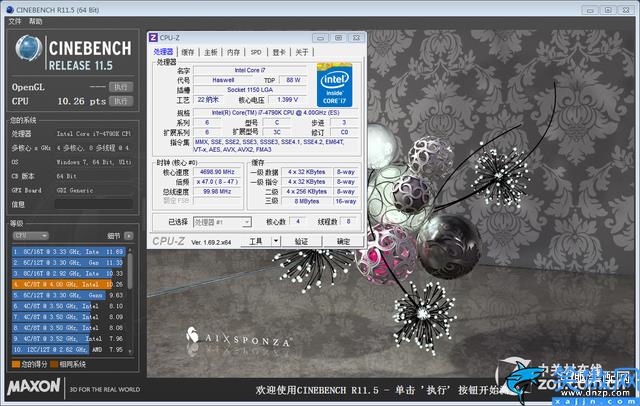Switch to CPU-Z SPD tab
This screenshot has height=406, width=640.
tap(256, 52)
